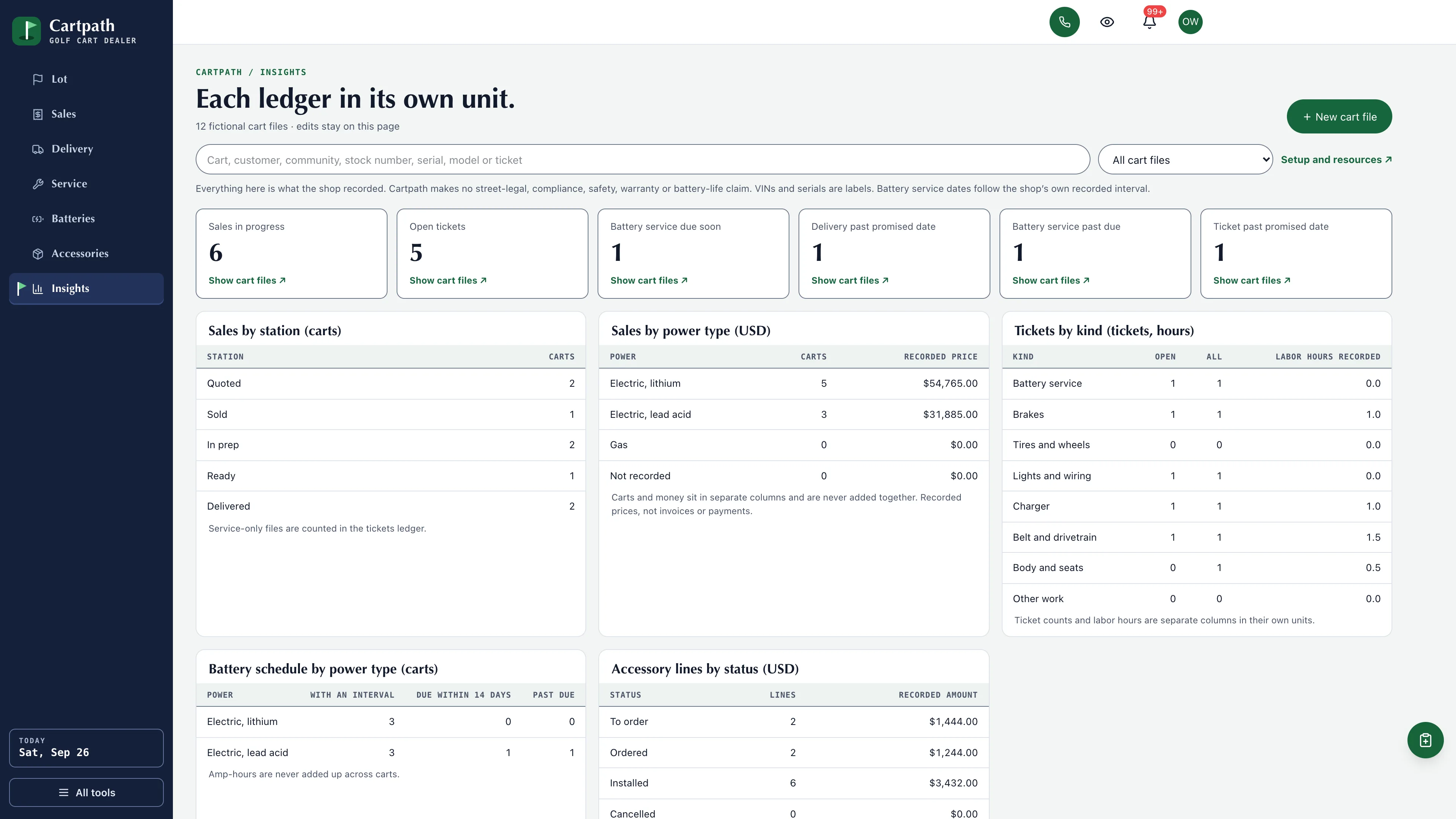Show cart files for Sales in progress
The image size is (1456, 819).
click(247, 280)
